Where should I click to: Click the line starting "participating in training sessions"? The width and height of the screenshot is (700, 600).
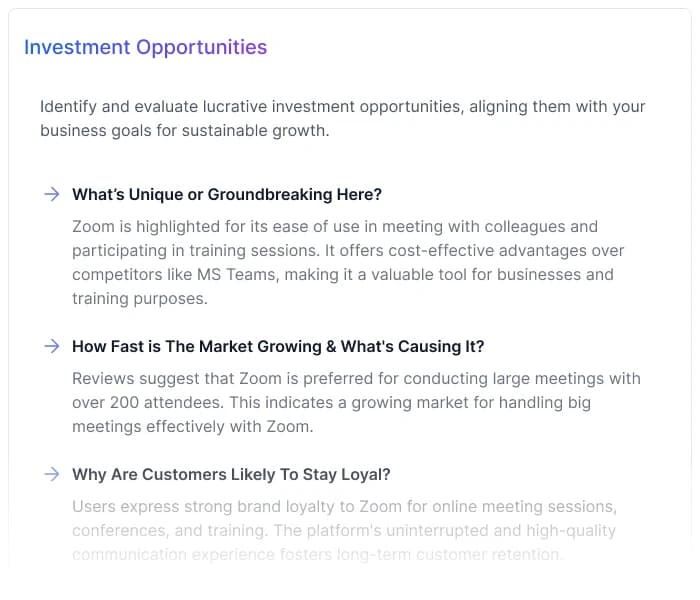click(x=348, y=250)
